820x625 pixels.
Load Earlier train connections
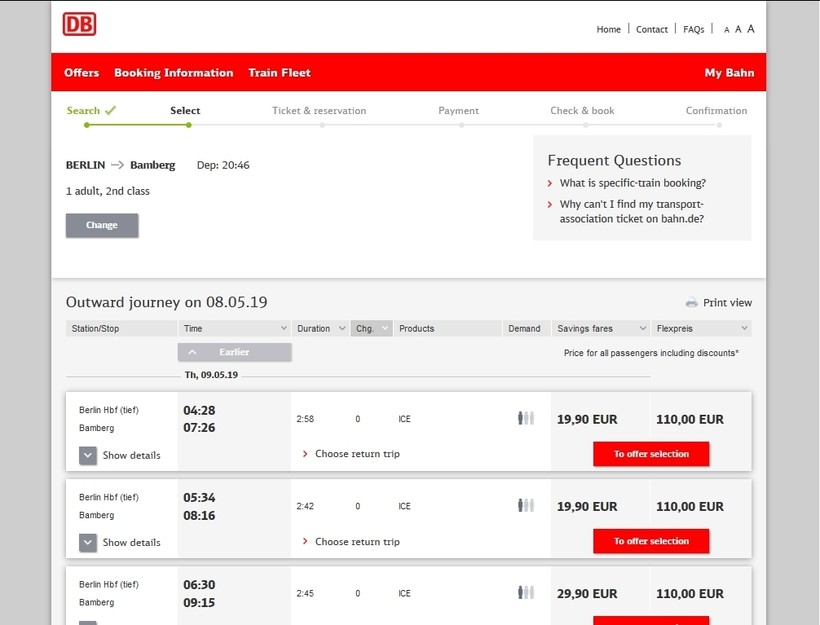pos(235,352)
